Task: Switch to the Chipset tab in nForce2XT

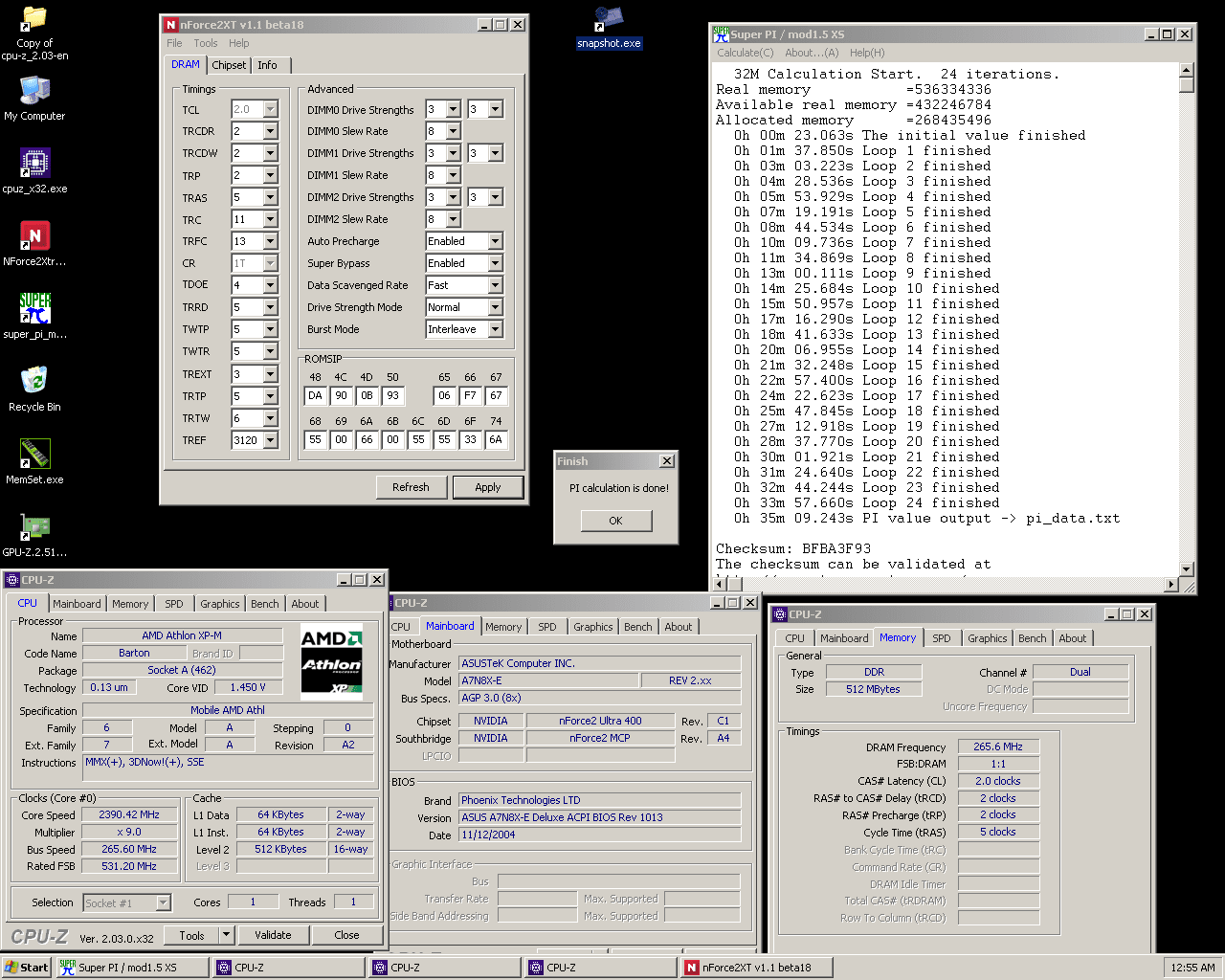Action: [229, 65]
